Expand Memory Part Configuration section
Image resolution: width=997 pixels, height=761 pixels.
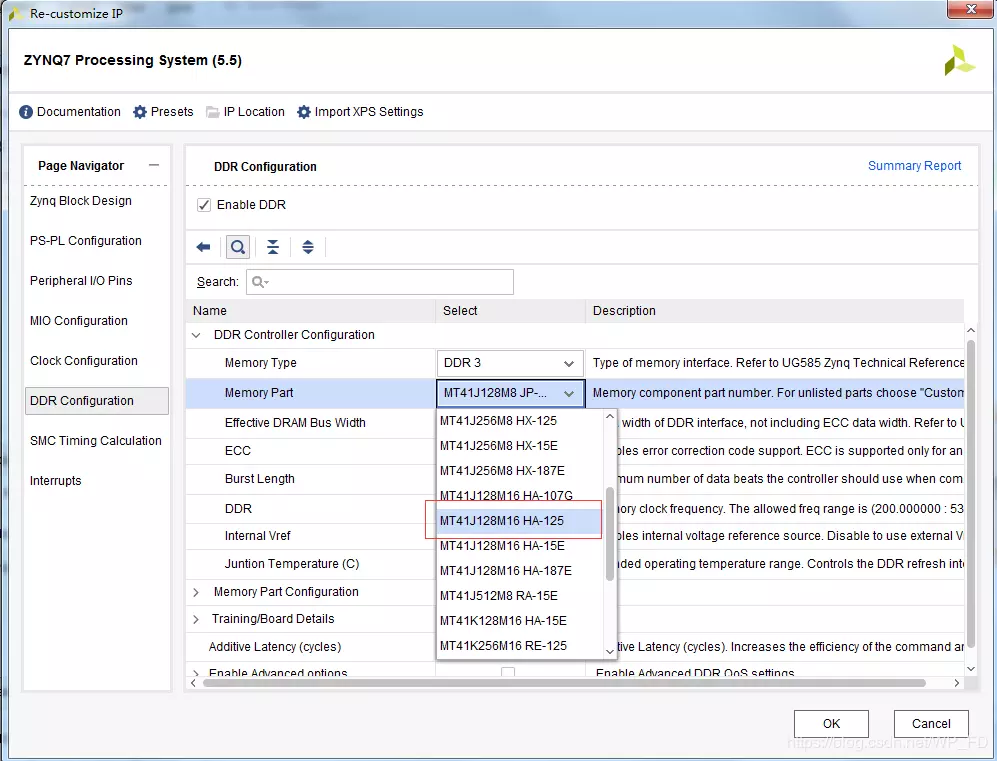(196, 592)
